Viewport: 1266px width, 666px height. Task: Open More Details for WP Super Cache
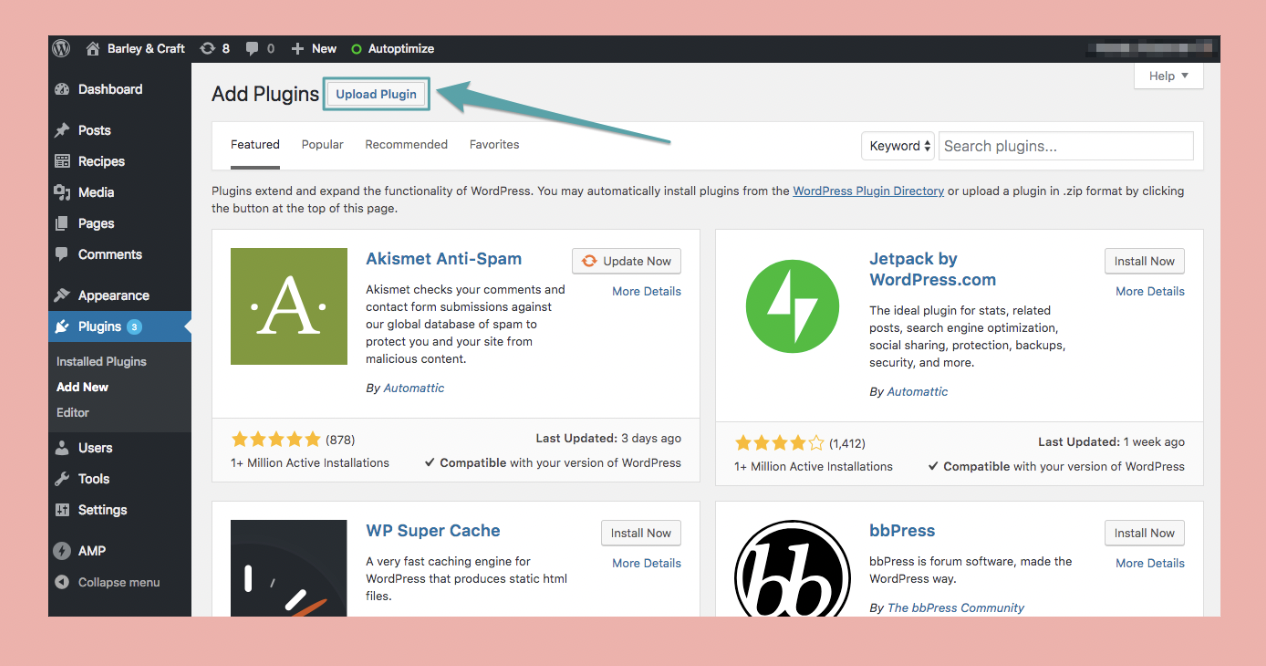(647, 563)
